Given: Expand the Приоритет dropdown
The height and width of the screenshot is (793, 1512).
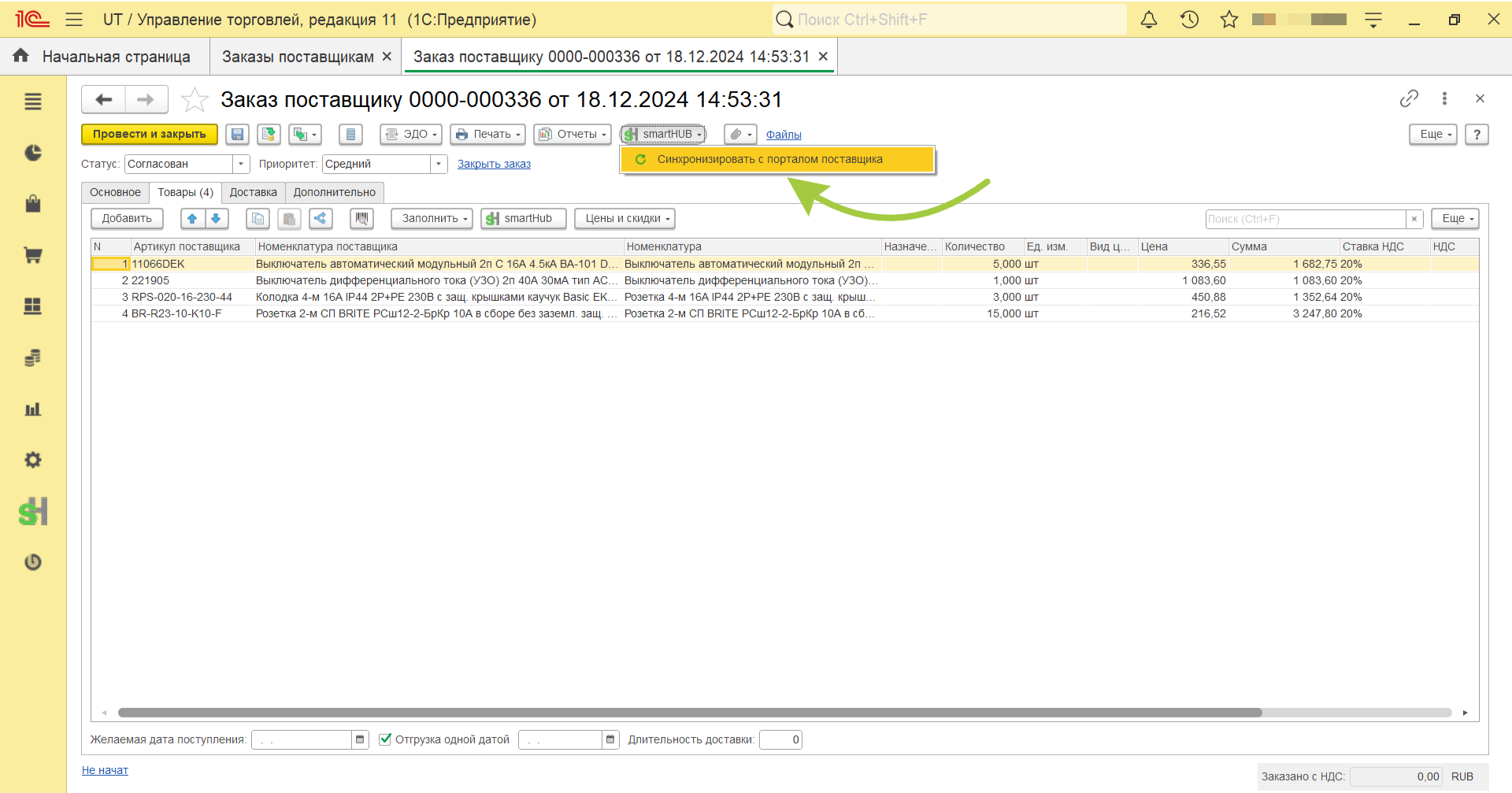Looking at the screenshot, I should tap(439, 164).
